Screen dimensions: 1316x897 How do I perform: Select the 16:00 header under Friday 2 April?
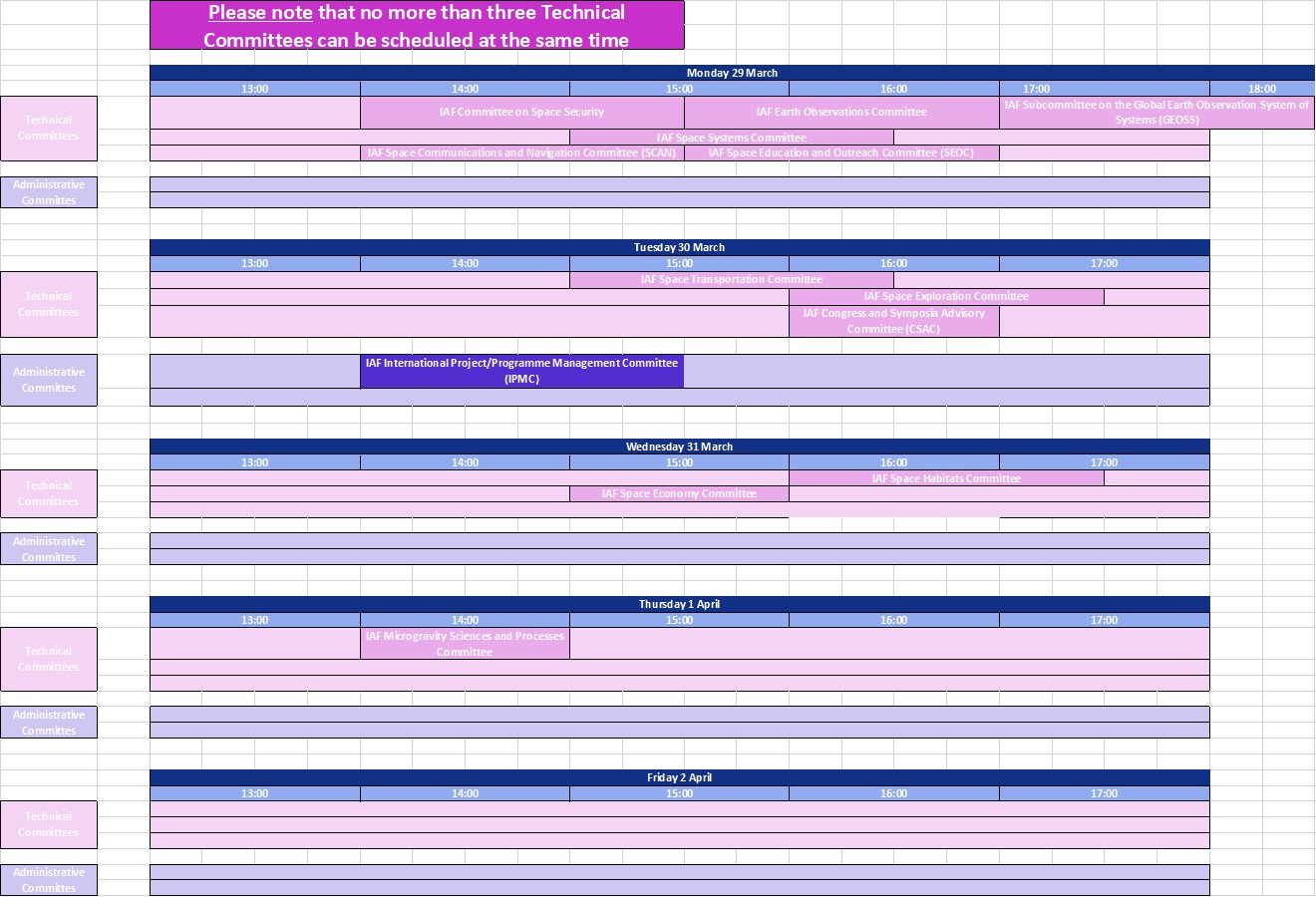(x=894, y=793)
